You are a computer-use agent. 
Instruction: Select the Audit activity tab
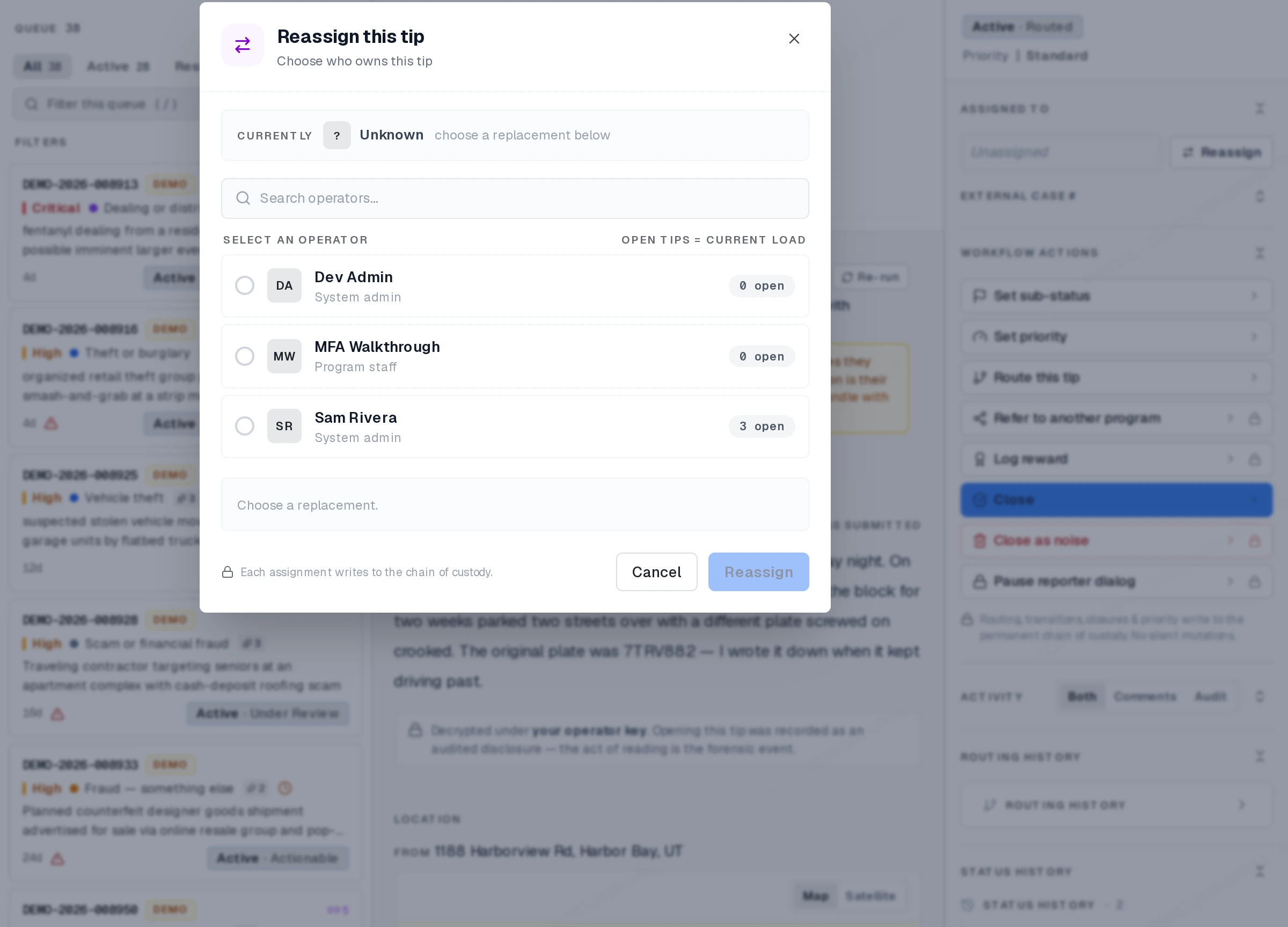[1210, 696]
